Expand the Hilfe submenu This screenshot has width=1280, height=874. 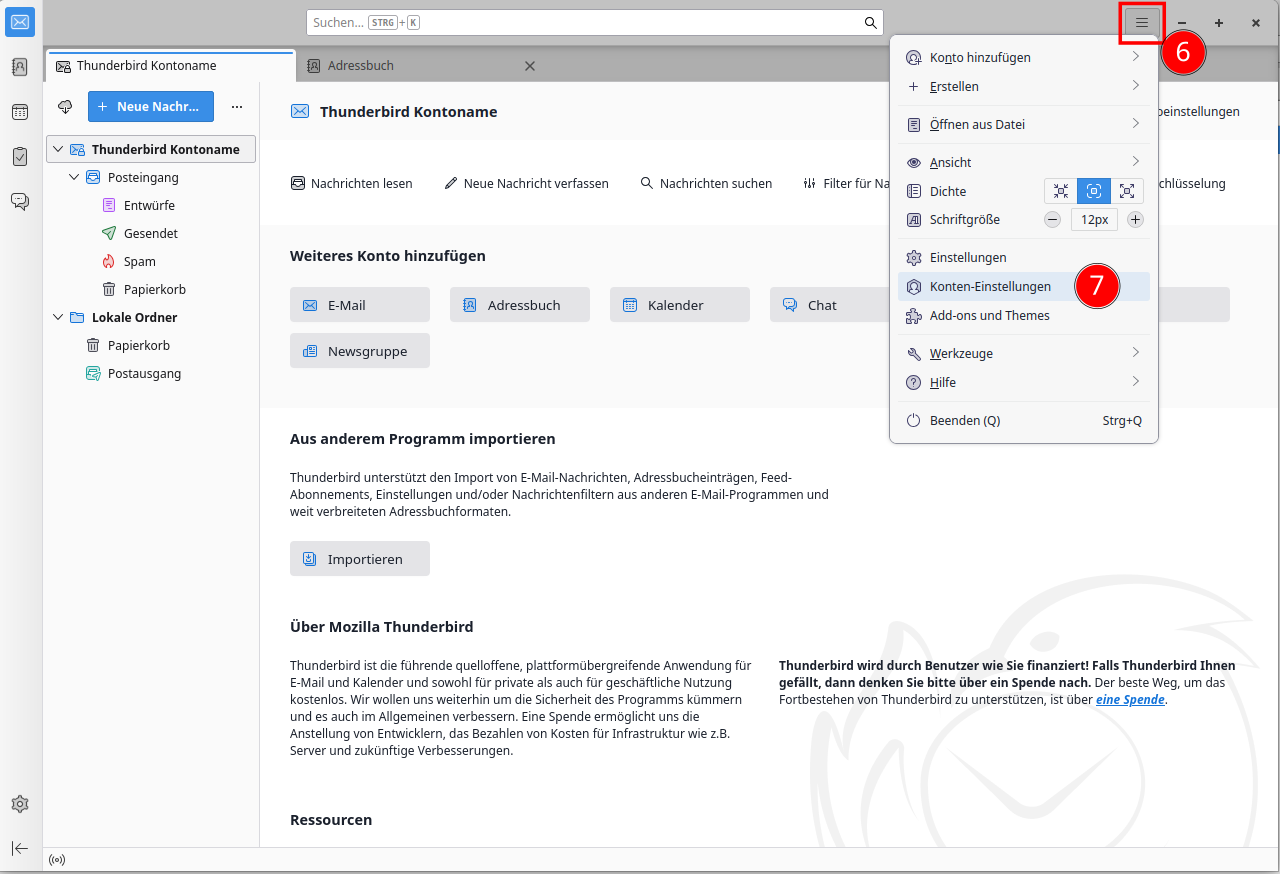pyautogui.click(x=1024, y=382)
